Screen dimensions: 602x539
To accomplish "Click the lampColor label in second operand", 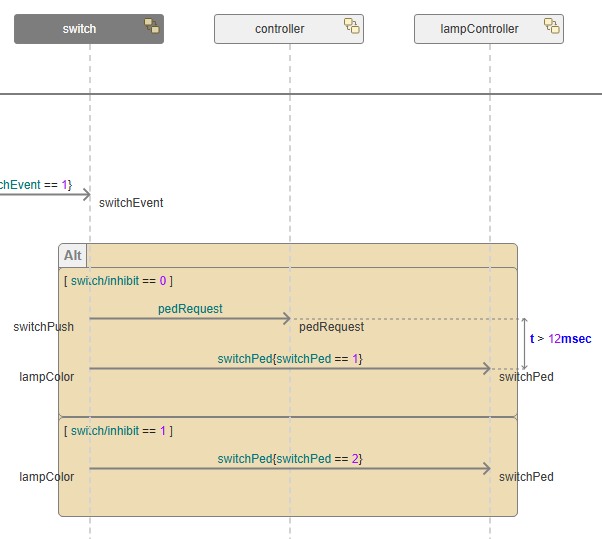I will pyautogui.click(x=46, y=477).
